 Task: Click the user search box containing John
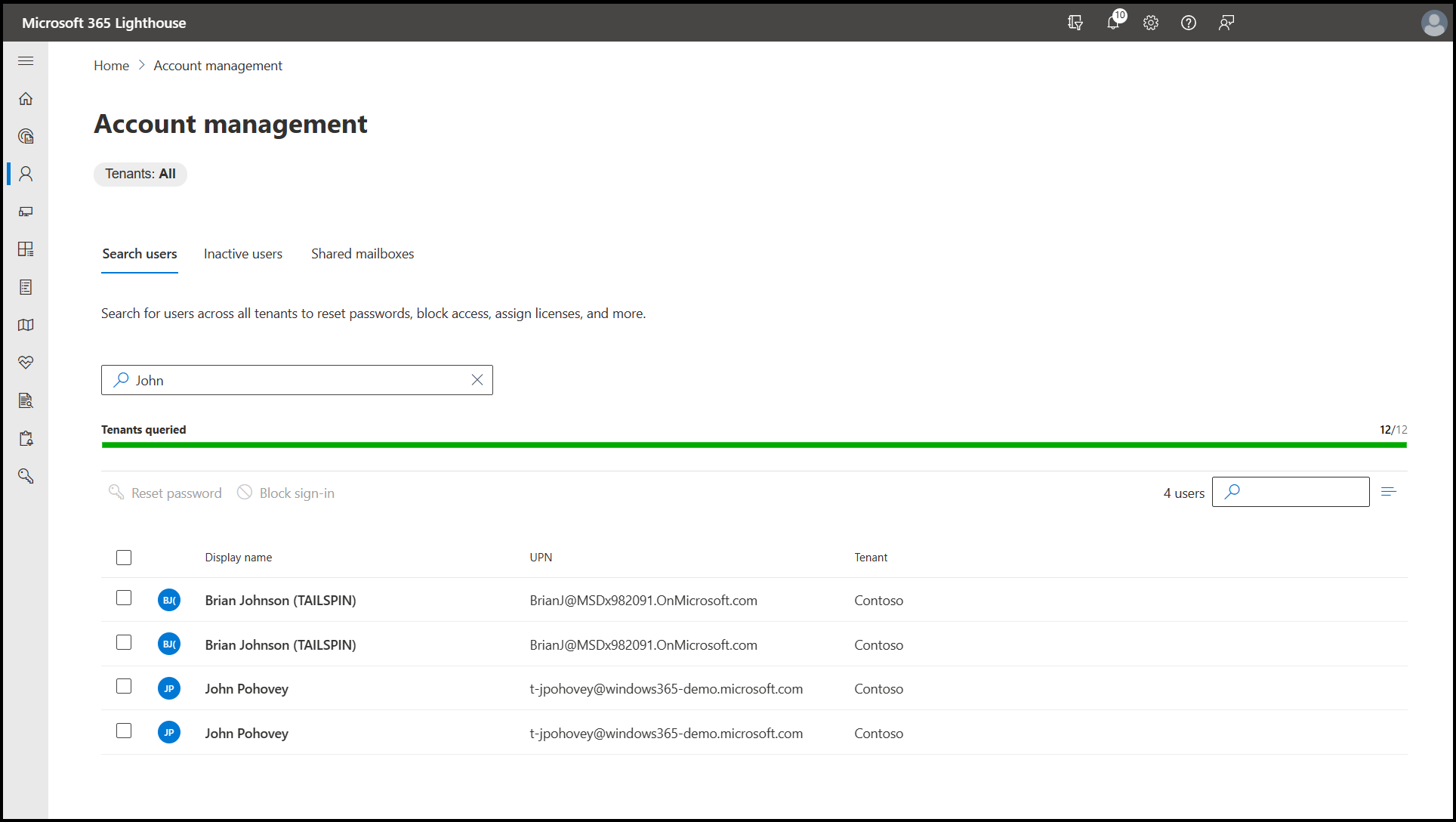pos(297,380)
